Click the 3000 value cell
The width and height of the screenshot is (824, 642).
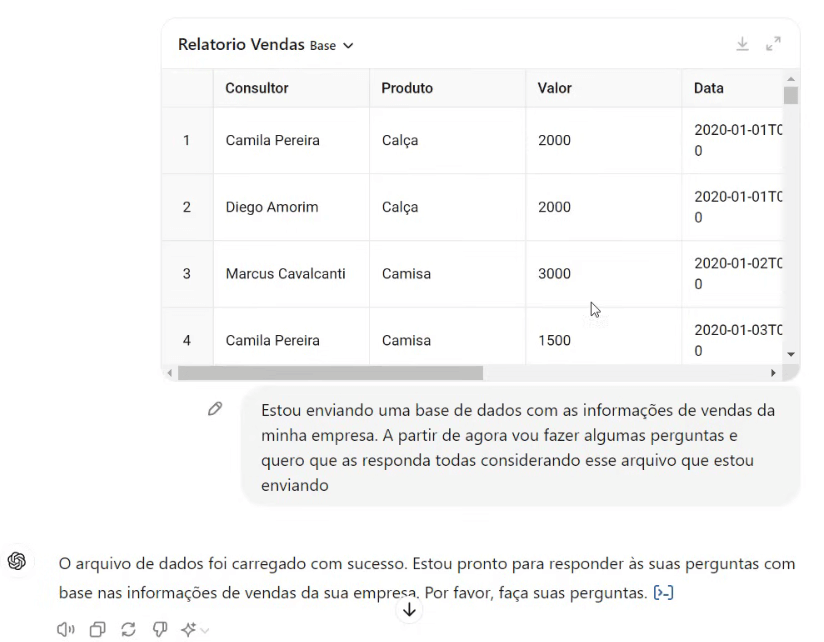tap(603, 274)
